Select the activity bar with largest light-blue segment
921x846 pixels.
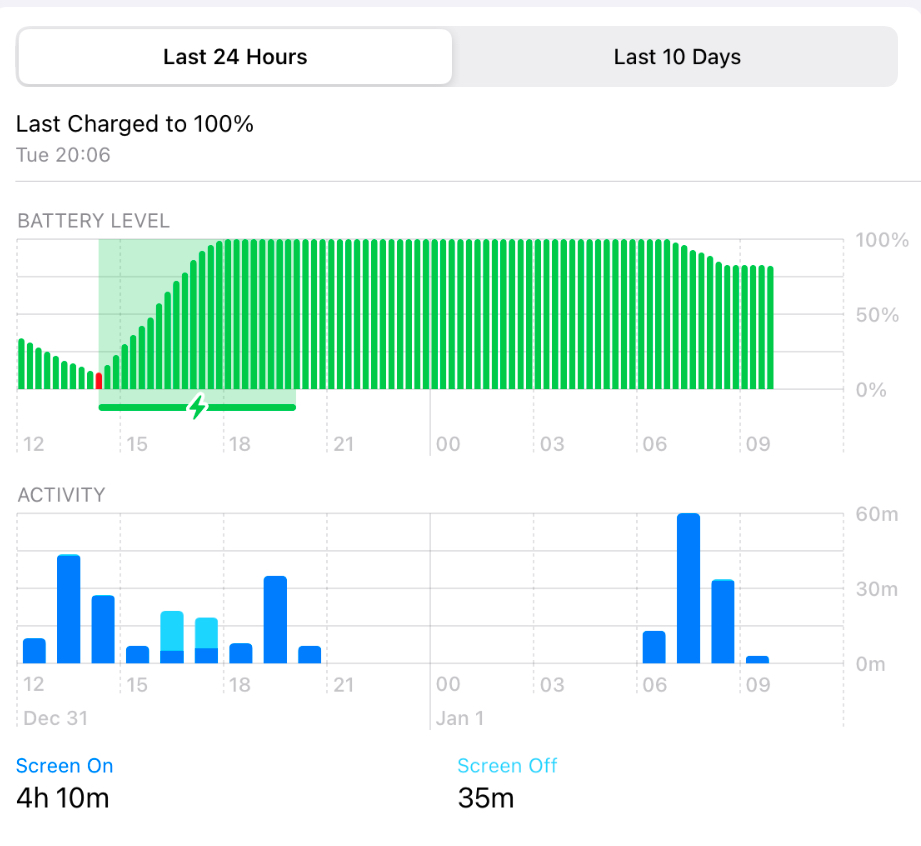coord(172,631)
